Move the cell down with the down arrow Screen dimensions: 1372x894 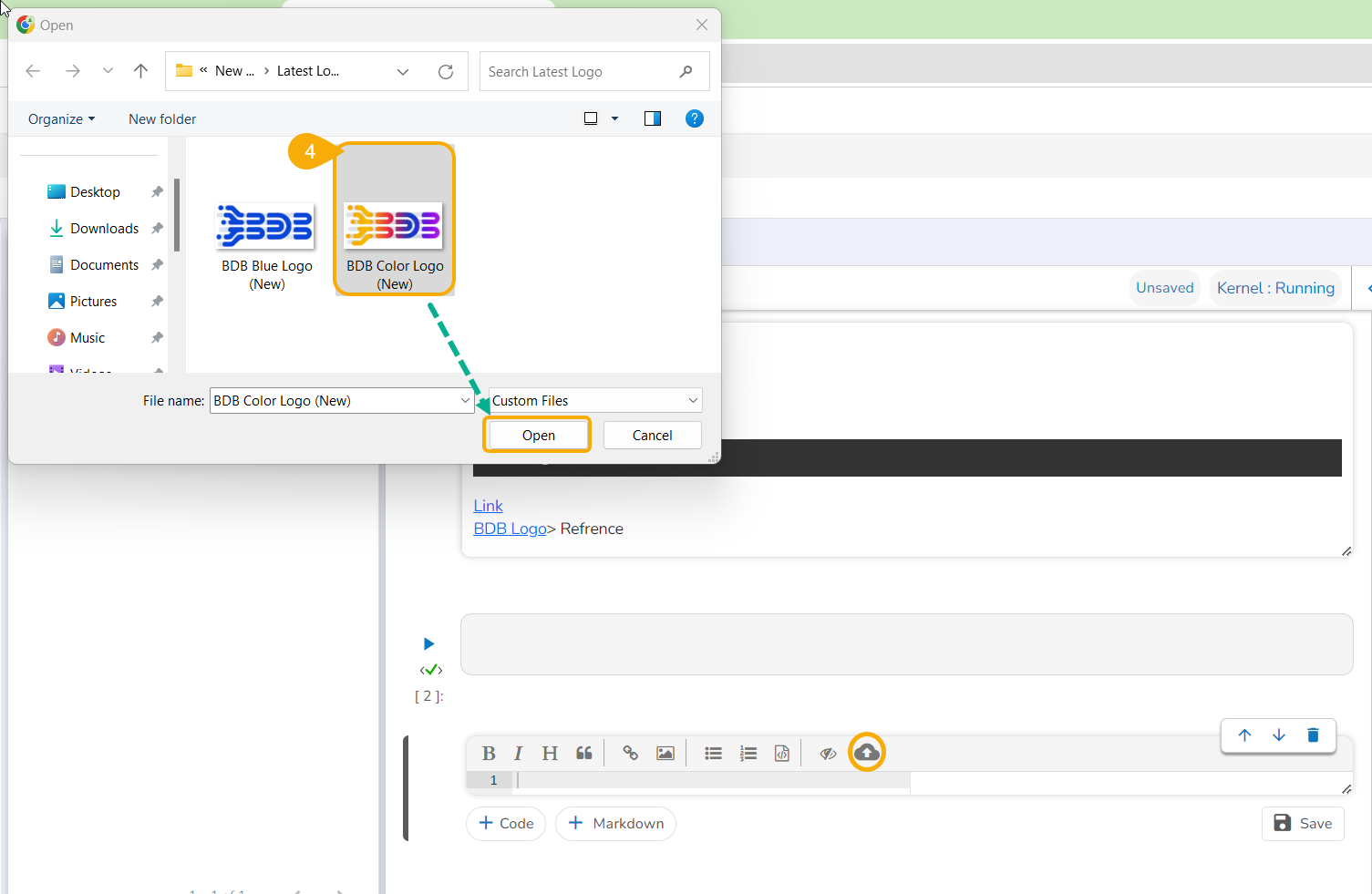(1279, 735)
